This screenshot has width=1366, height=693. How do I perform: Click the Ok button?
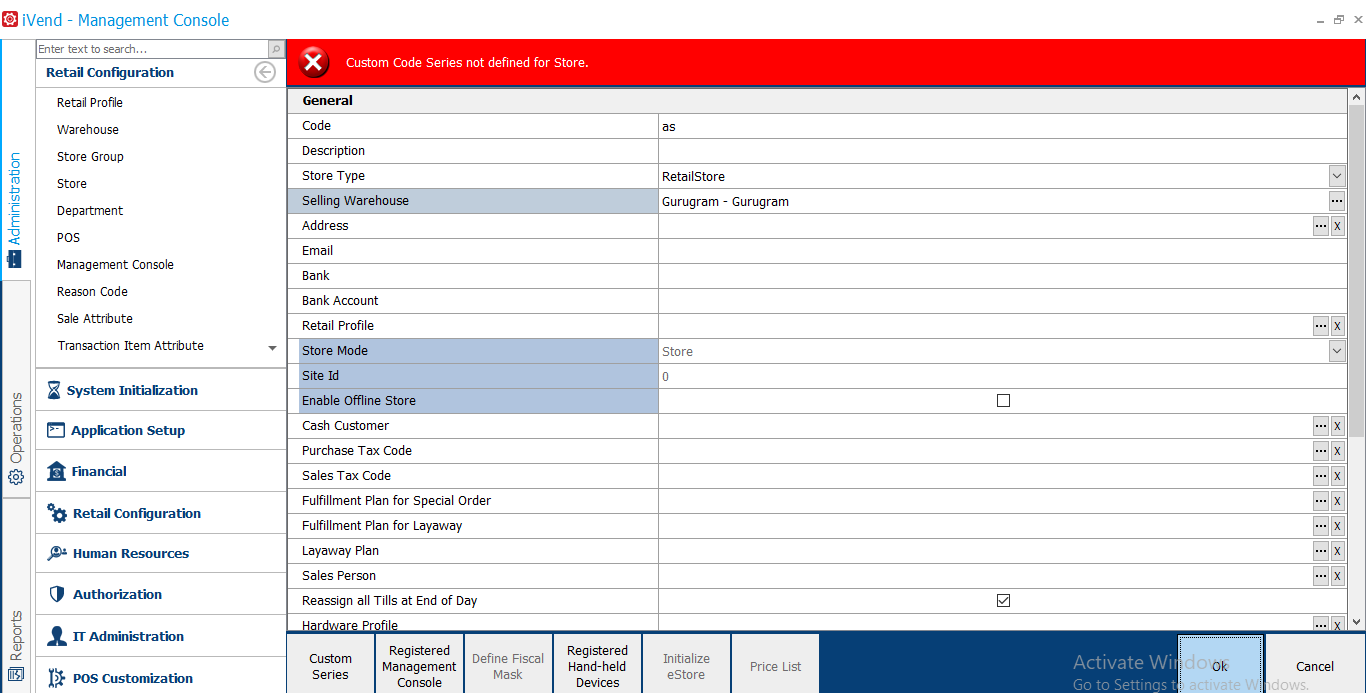(x=1220, y=664)
